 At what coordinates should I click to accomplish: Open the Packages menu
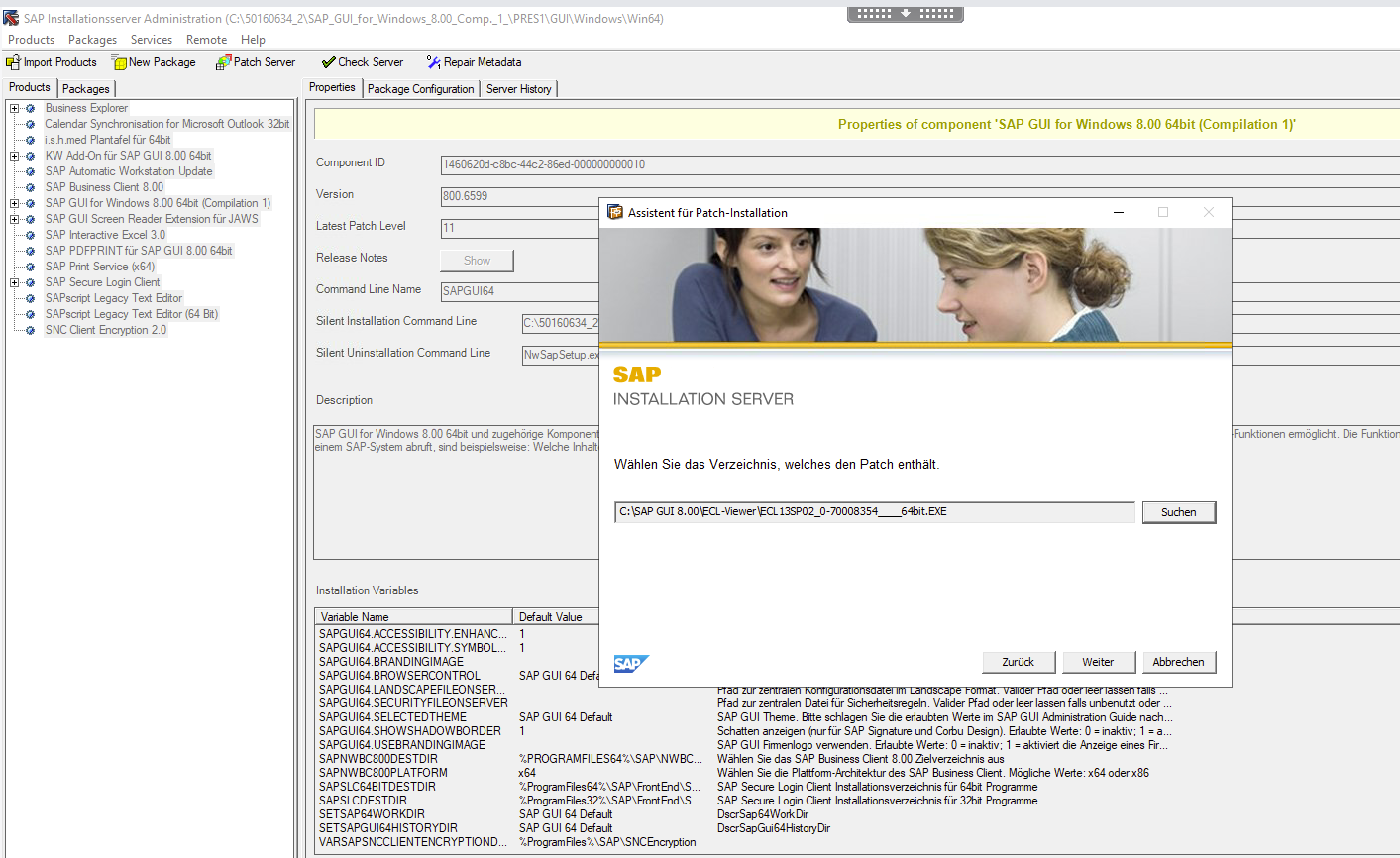tap(92, 40)
